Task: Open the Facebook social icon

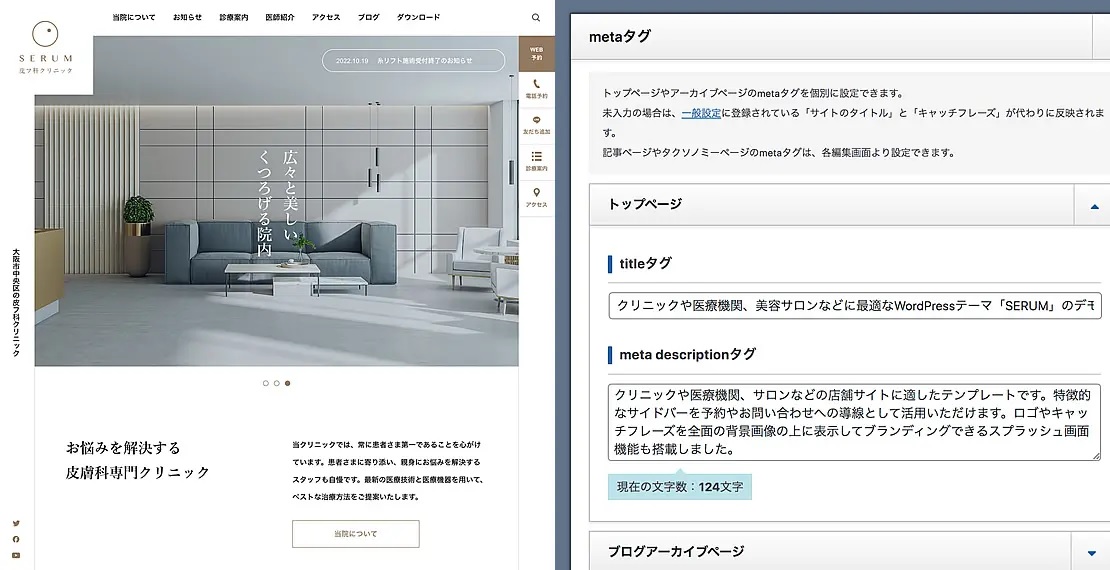Action: tap(16, 539)
